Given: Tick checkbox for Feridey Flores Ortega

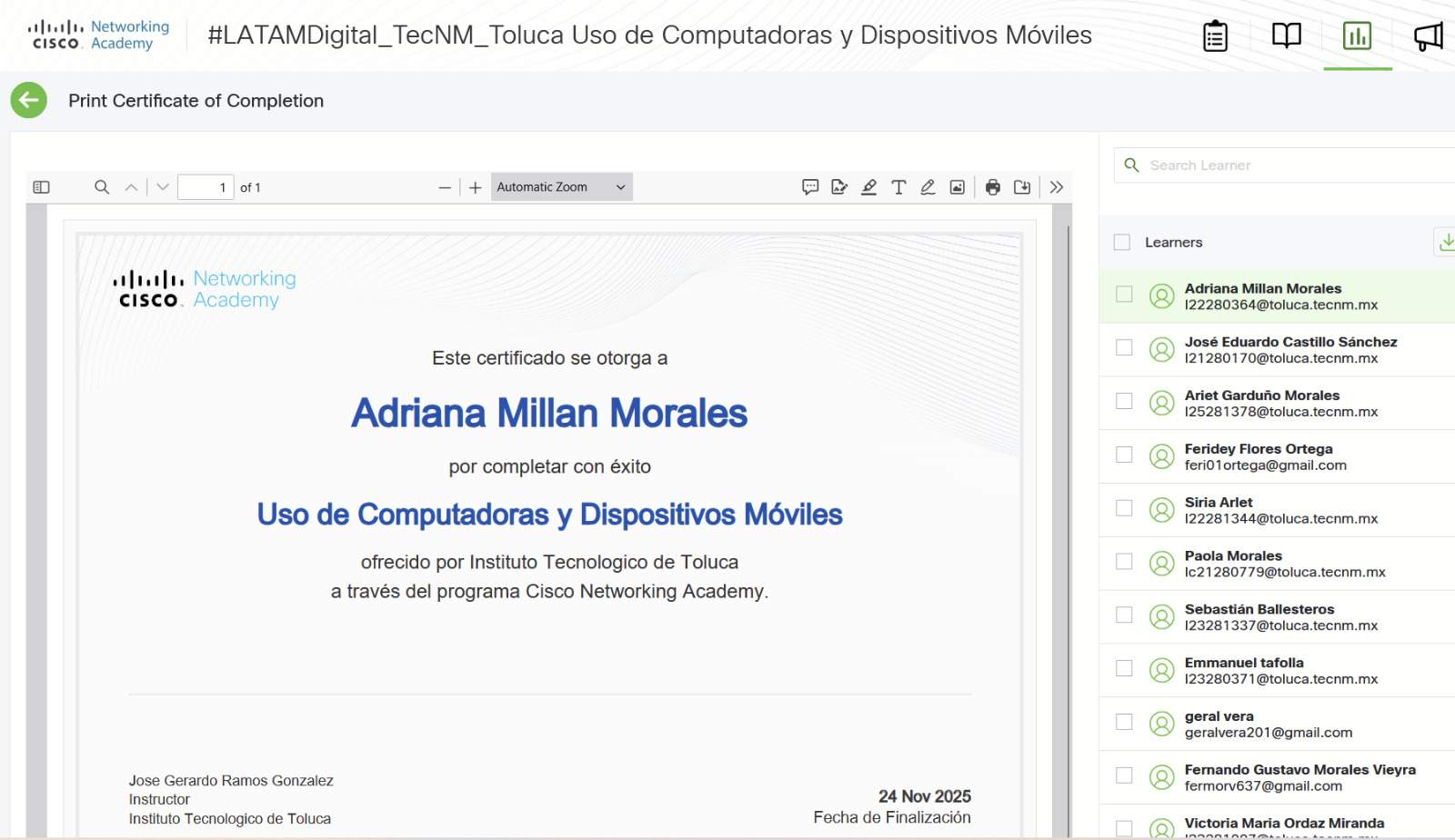Looking at the screenshot, I should (1124, 455).
